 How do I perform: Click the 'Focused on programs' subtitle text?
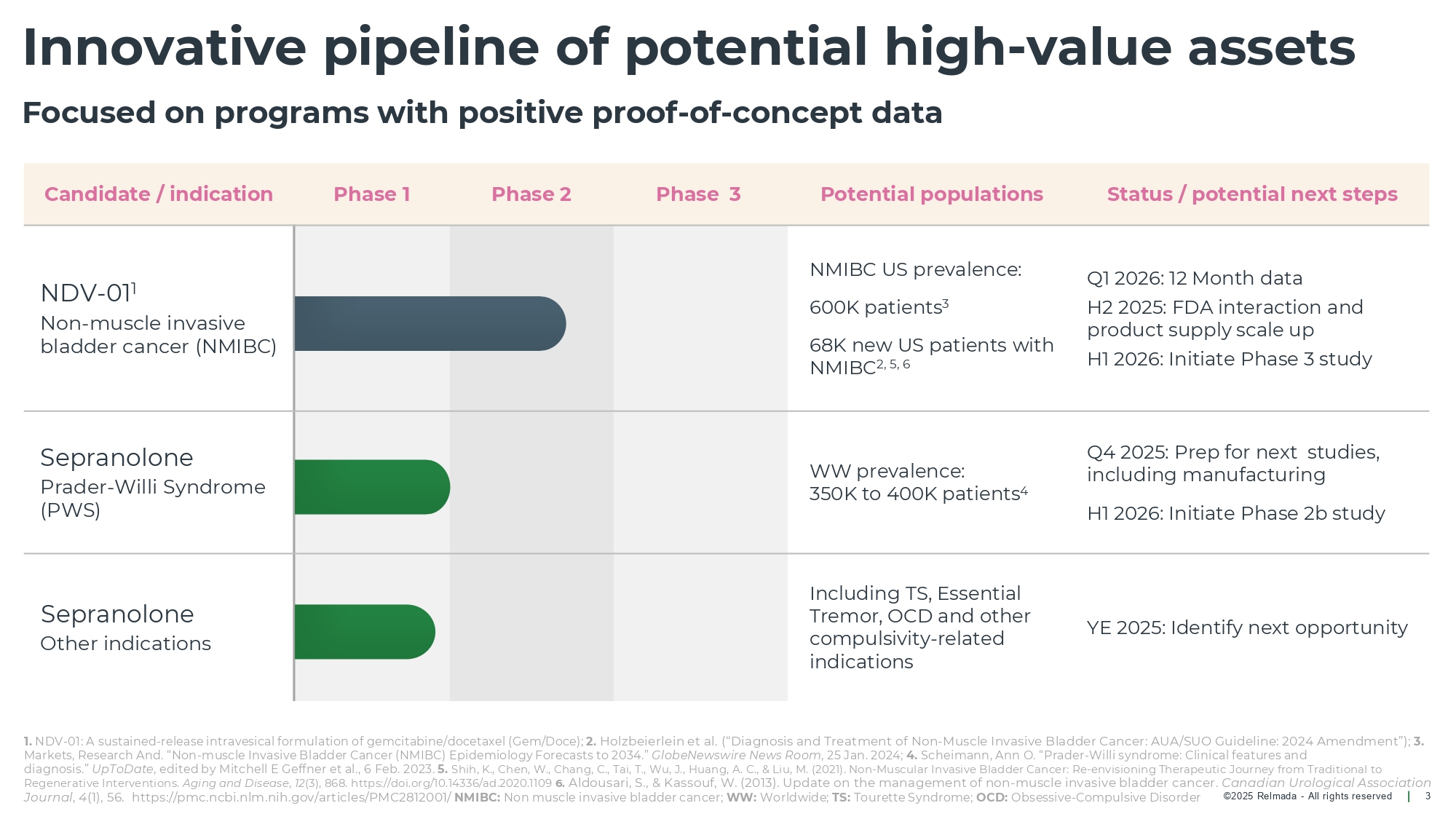[x=482, y=113]
